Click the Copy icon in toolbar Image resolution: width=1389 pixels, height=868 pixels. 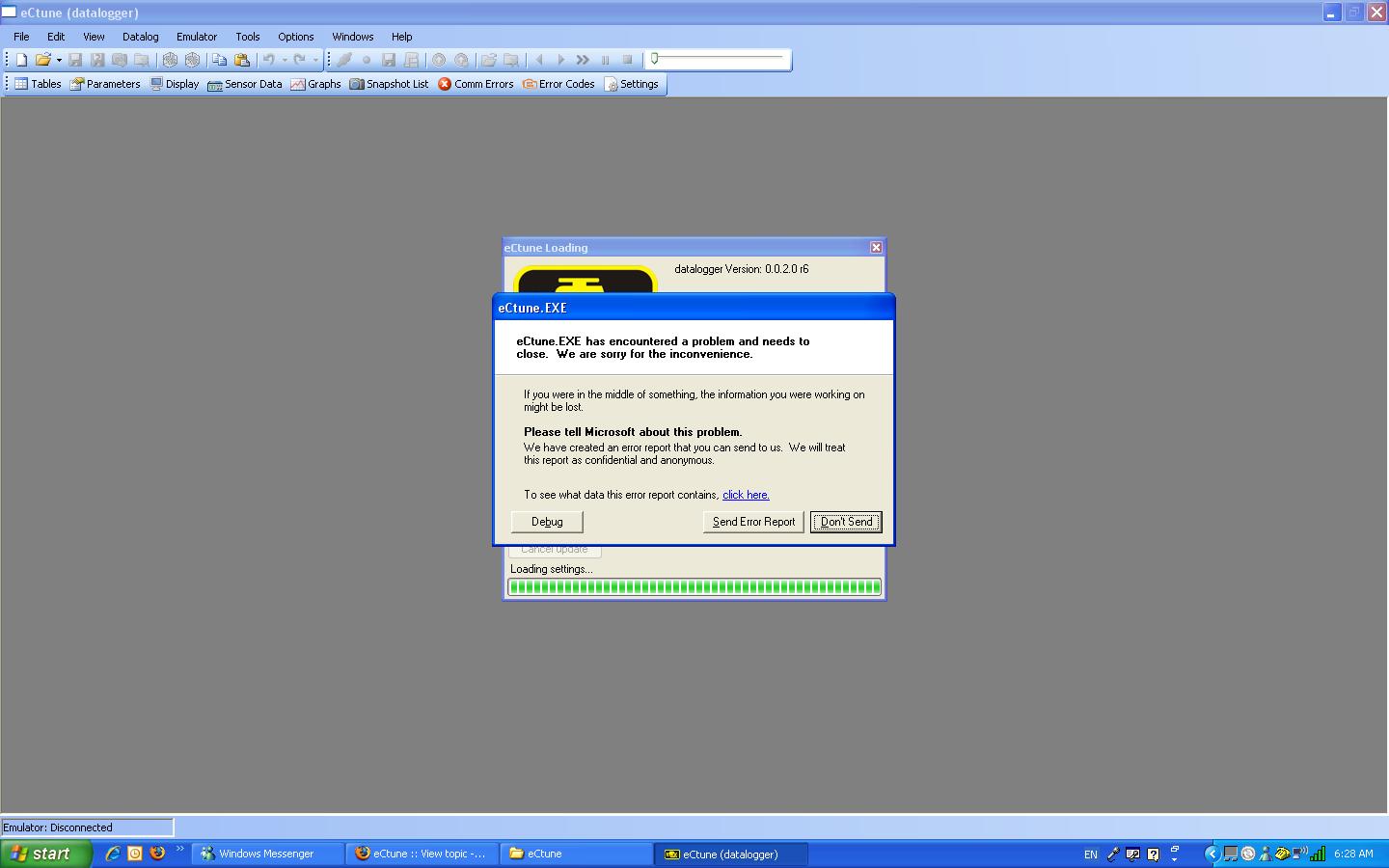coord(220,60)
